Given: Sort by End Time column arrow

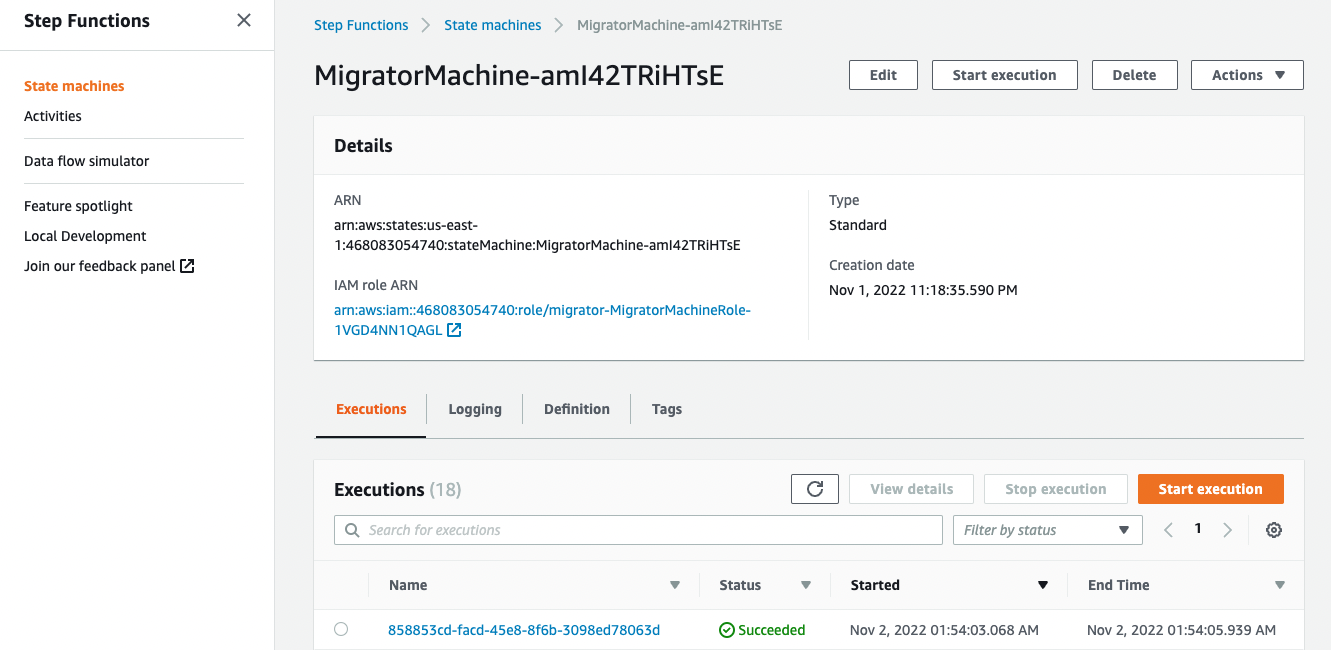Looking at the screenshot, I should tap(1280, 585).
